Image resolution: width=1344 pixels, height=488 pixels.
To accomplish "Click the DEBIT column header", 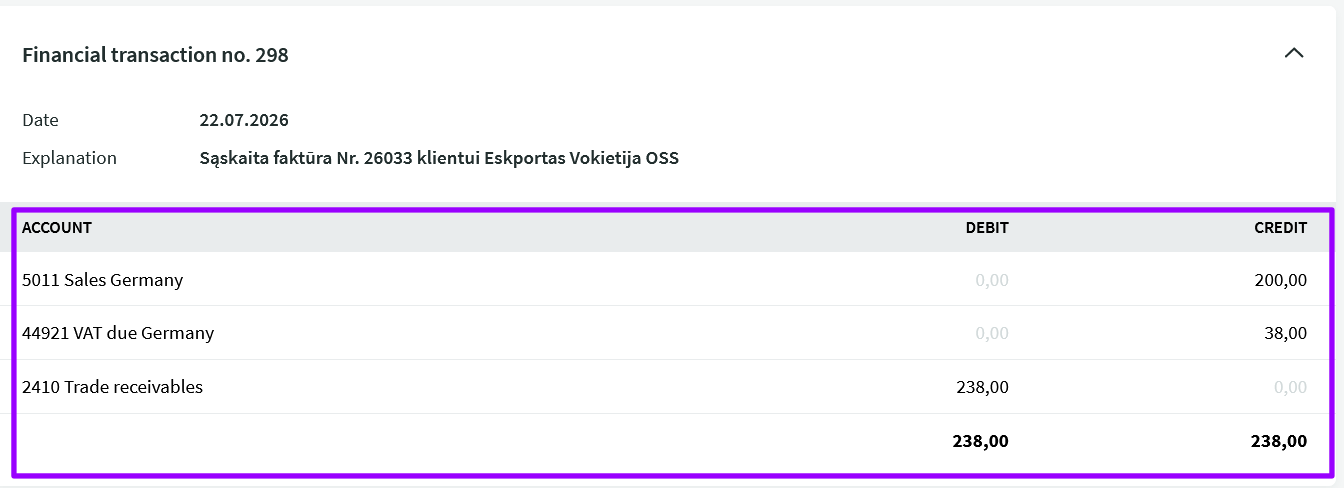I will click(987, 228).
